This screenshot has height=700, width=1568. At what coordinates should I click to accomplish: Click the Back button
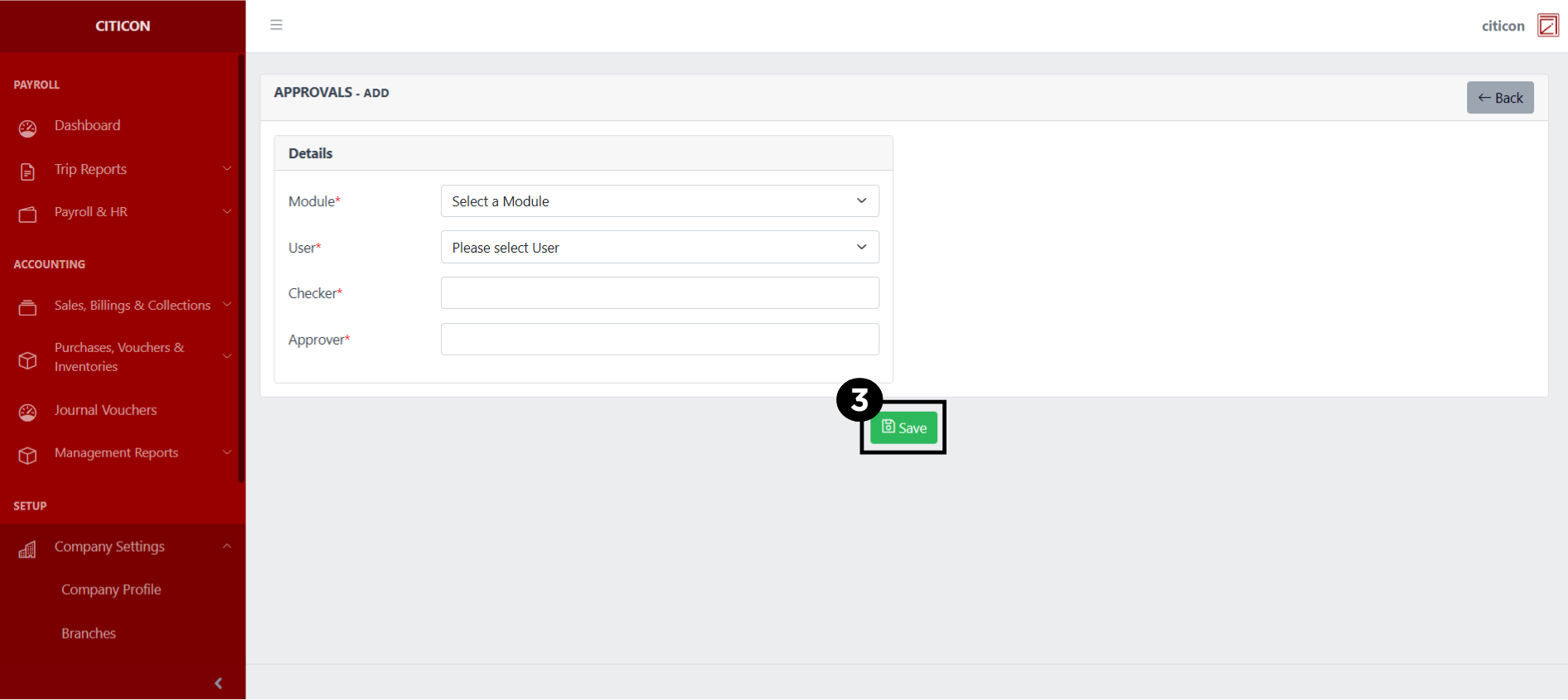pyautogui.click(x=1499, y=98)
